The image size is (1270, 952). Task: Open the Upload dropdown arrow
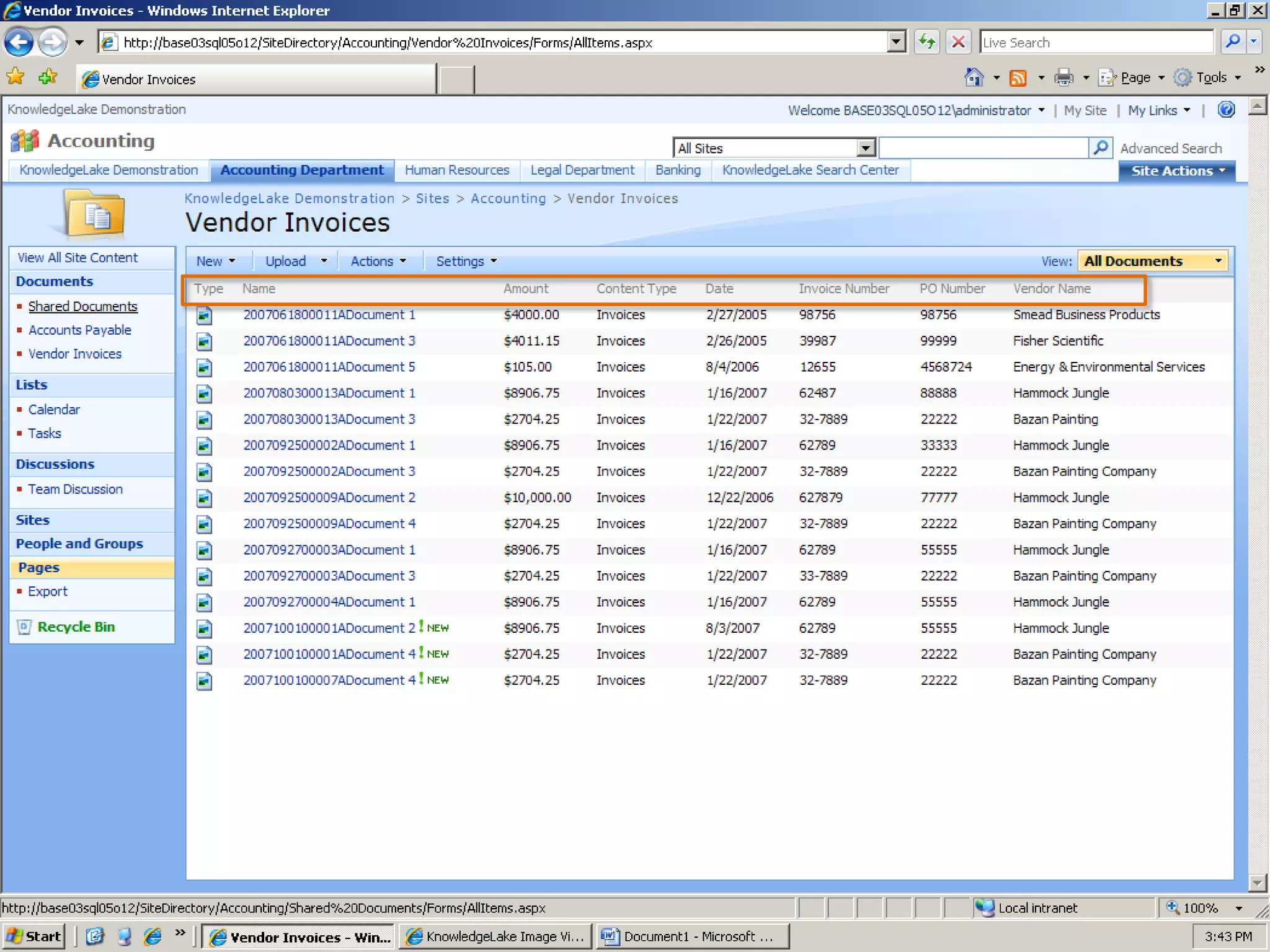click(x=324, y=261)
